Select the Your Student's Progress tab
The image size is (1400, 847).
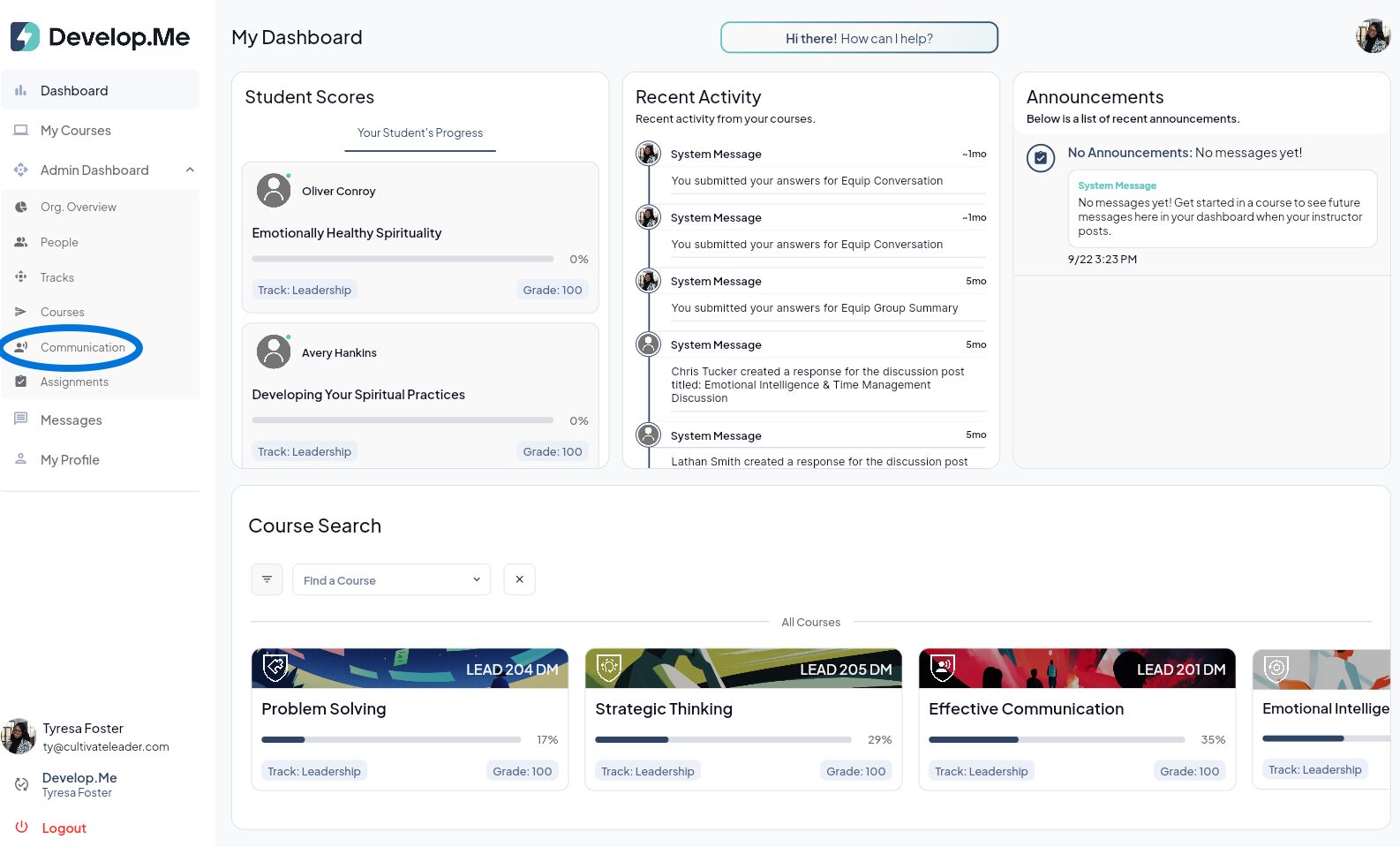[420, 132]
